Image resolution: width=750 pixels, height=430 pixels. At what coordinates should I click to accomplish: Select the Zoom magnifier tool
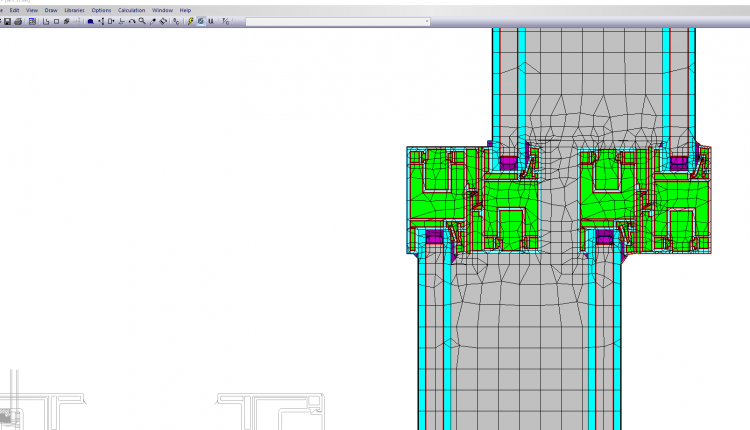[x=142, y=21]
